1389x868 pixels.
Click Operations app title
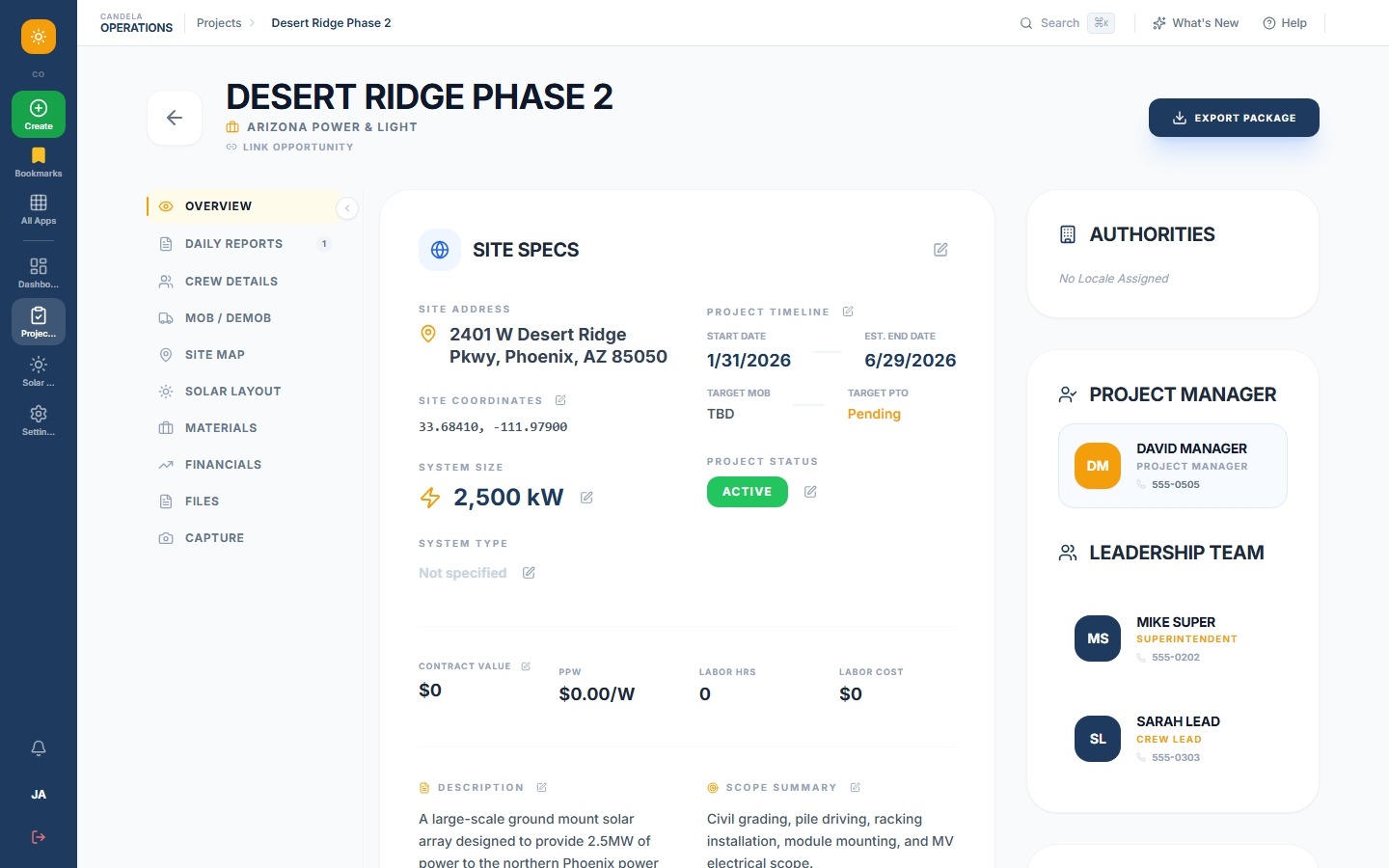click(137, 28)
